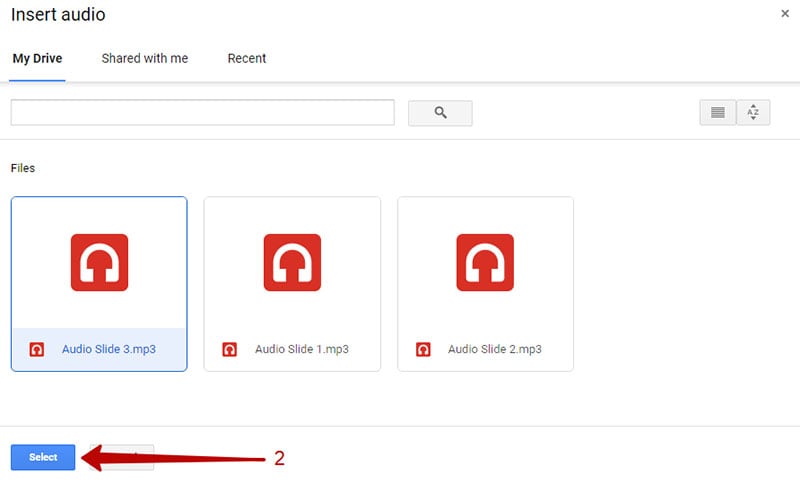The image size is (800, 483).
Task: Click the blue Select button
Action: tap(43, 457)
